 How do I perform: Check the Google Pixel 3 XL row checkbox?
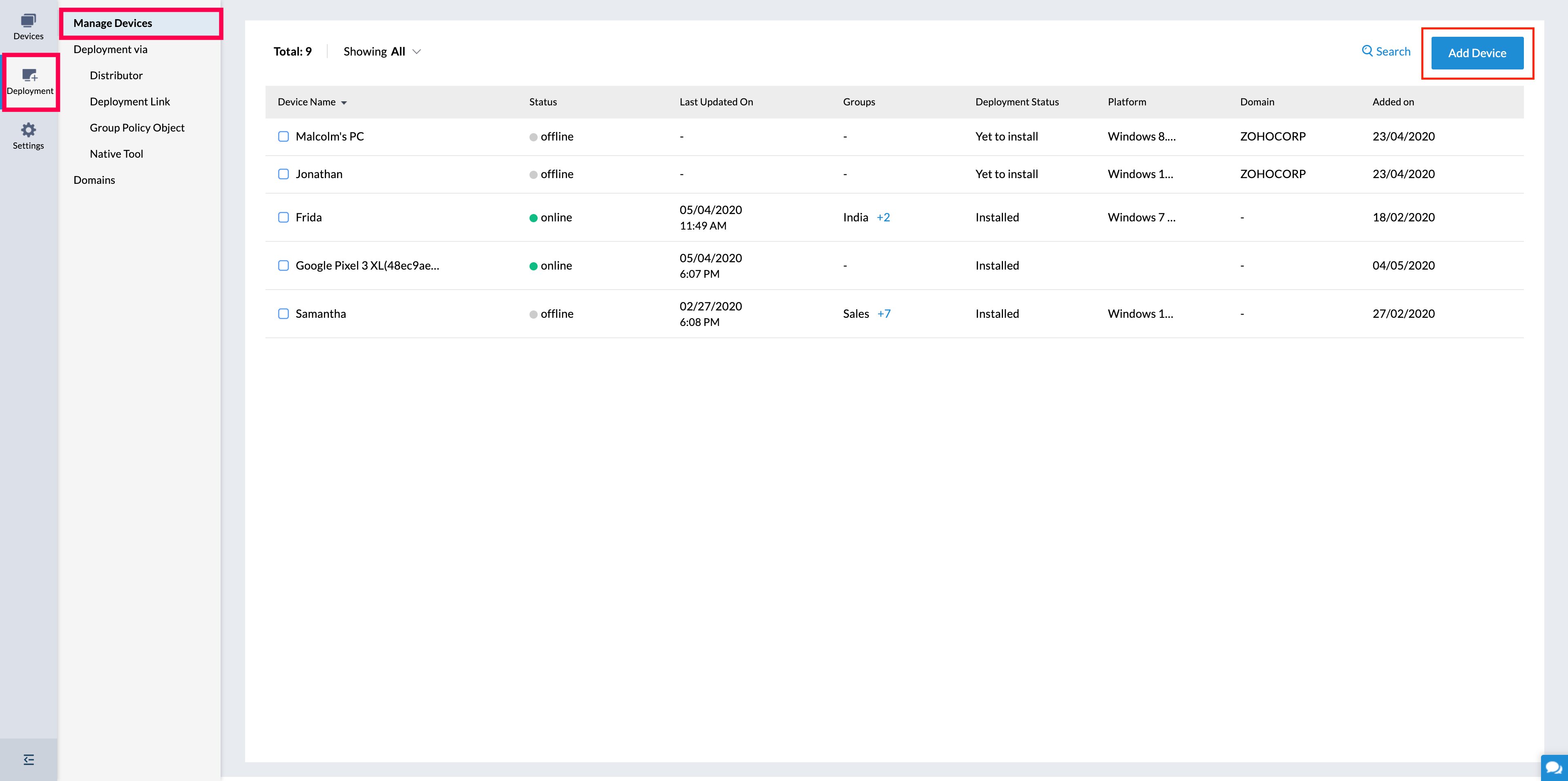point(283,266)
